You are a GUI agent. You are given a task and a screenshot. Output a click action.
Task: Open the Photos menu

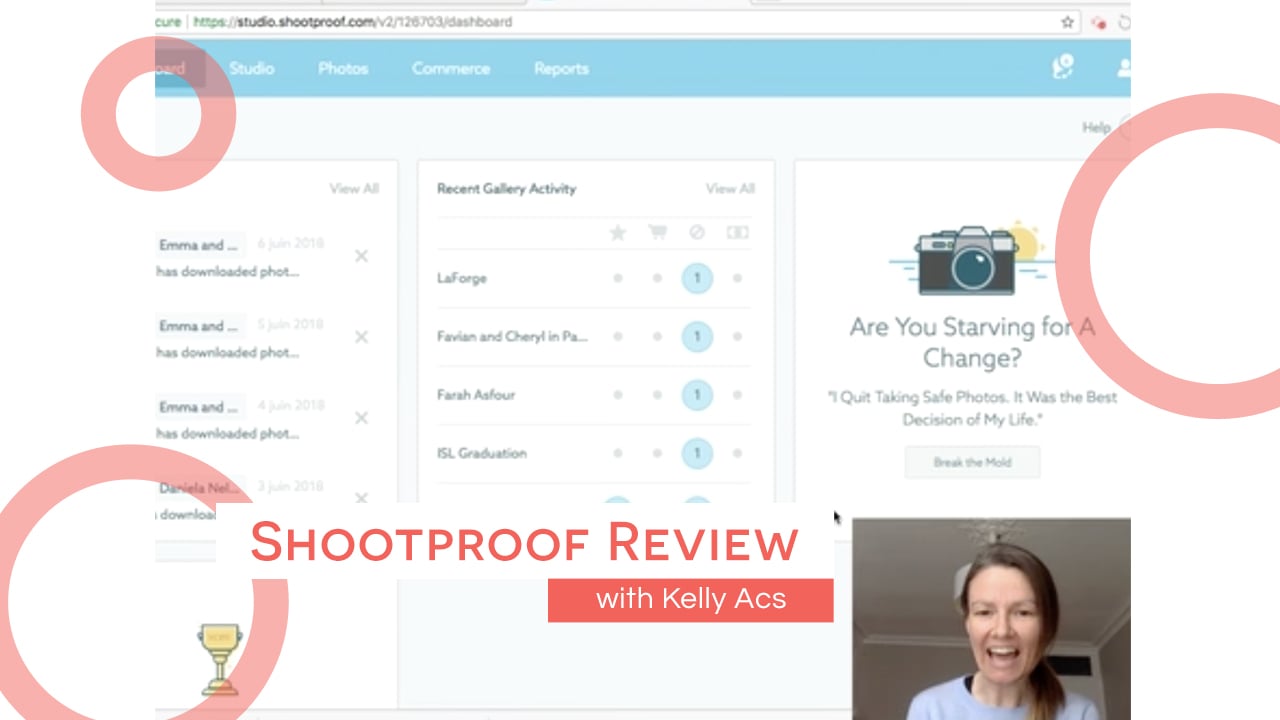(343, 68)
